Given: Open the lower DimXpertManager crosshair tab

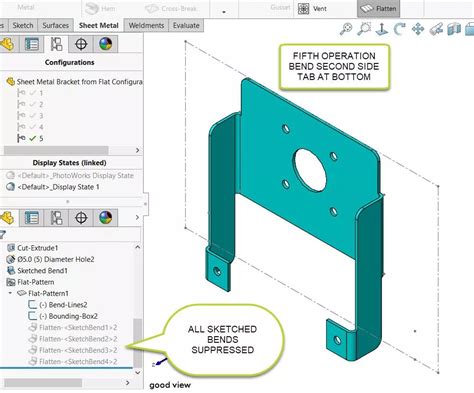Looking at the screenshot, I should (81, 218).
